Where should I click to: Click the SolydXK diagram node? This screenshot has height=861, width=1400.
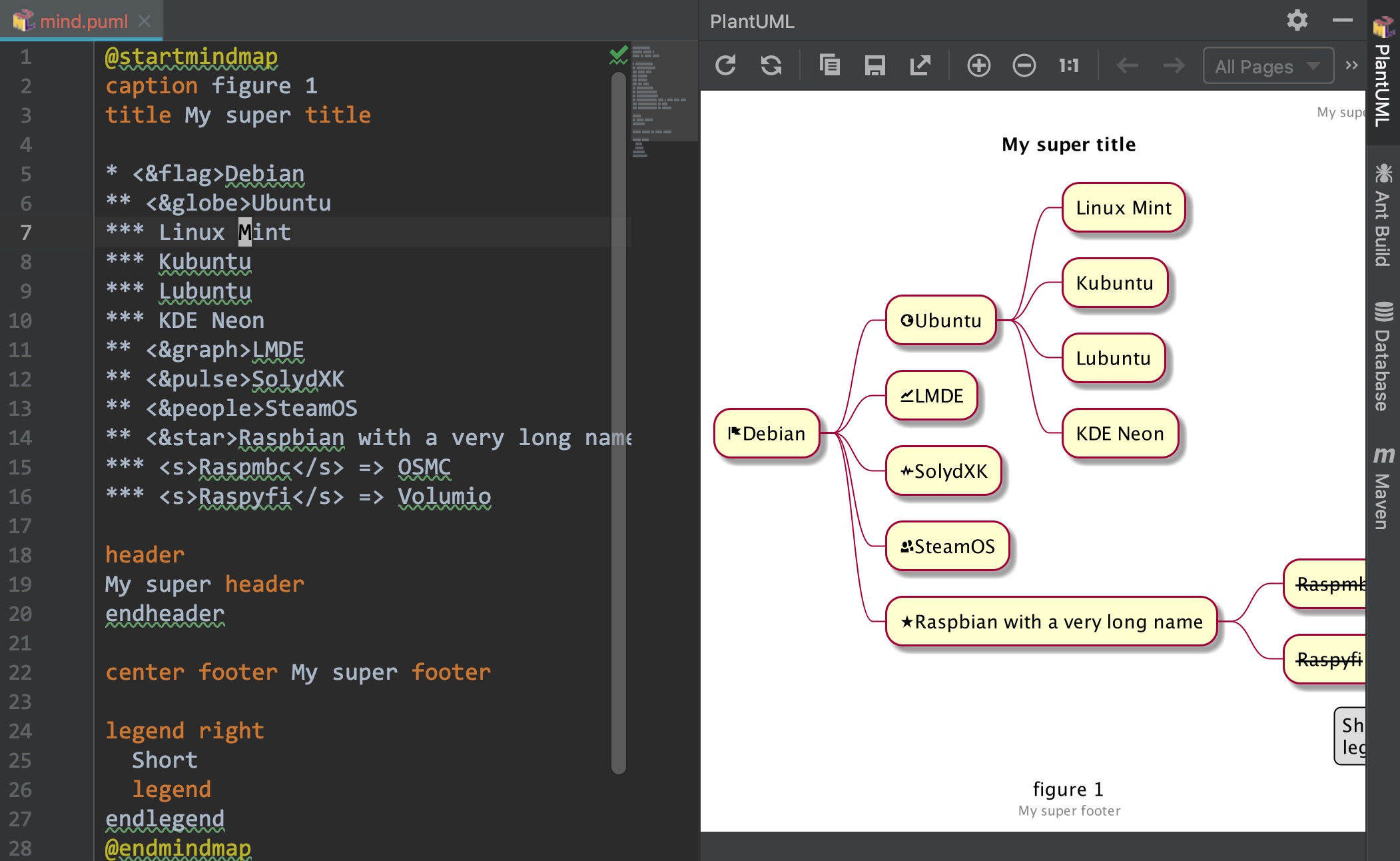944,471
